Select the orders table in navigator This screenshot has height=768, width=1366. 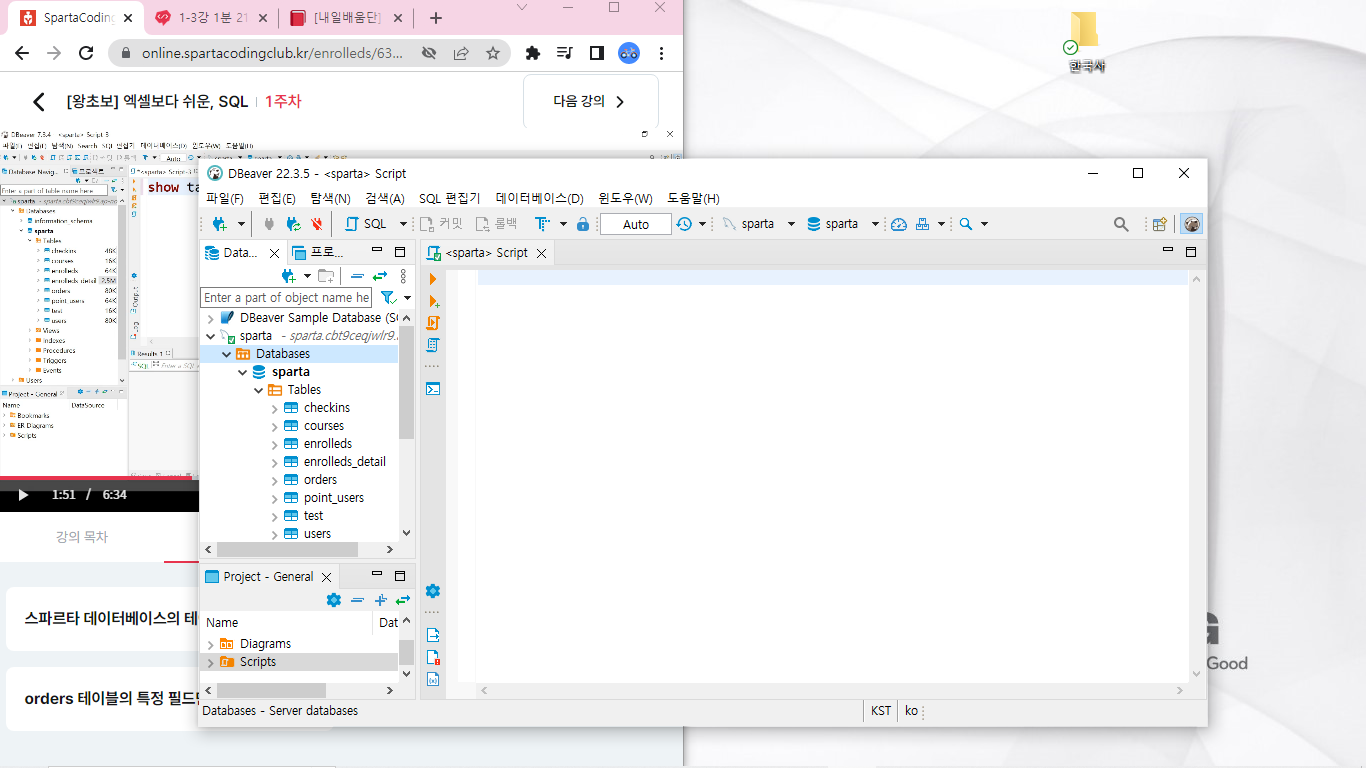click(320, 480)
